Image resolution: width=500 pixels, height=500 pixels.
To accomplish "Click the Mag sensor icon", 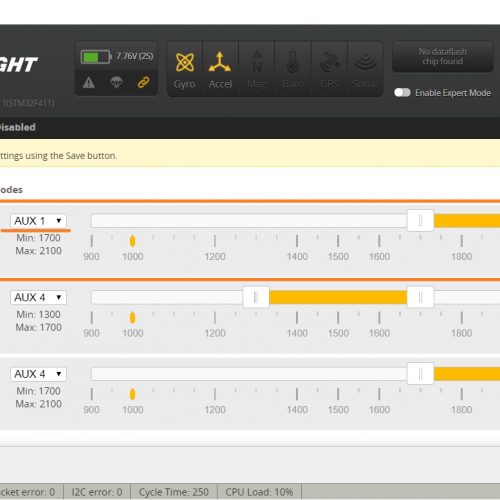I will 257,69.
